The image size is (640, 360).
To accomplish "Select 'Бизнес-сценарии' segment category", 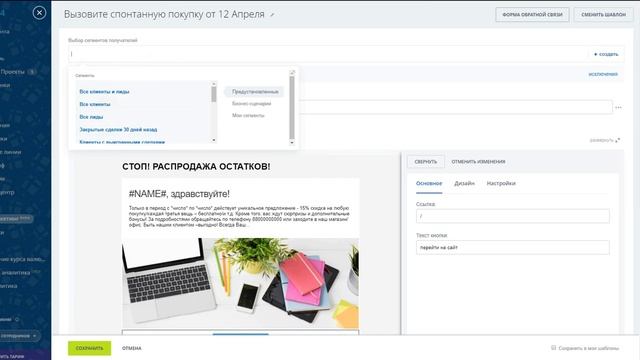I will pos(251,104).
